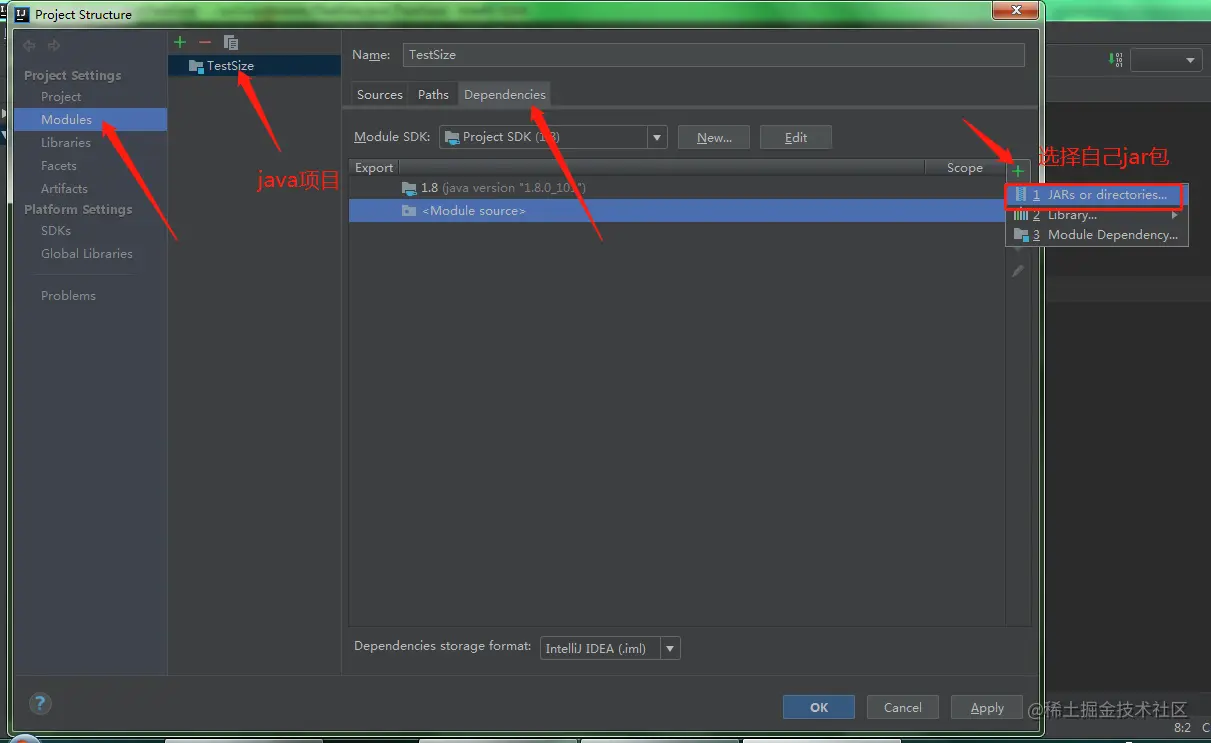Open the Problems section
The height and width of the screenshot is (743, 1211).
click(68, 296)
